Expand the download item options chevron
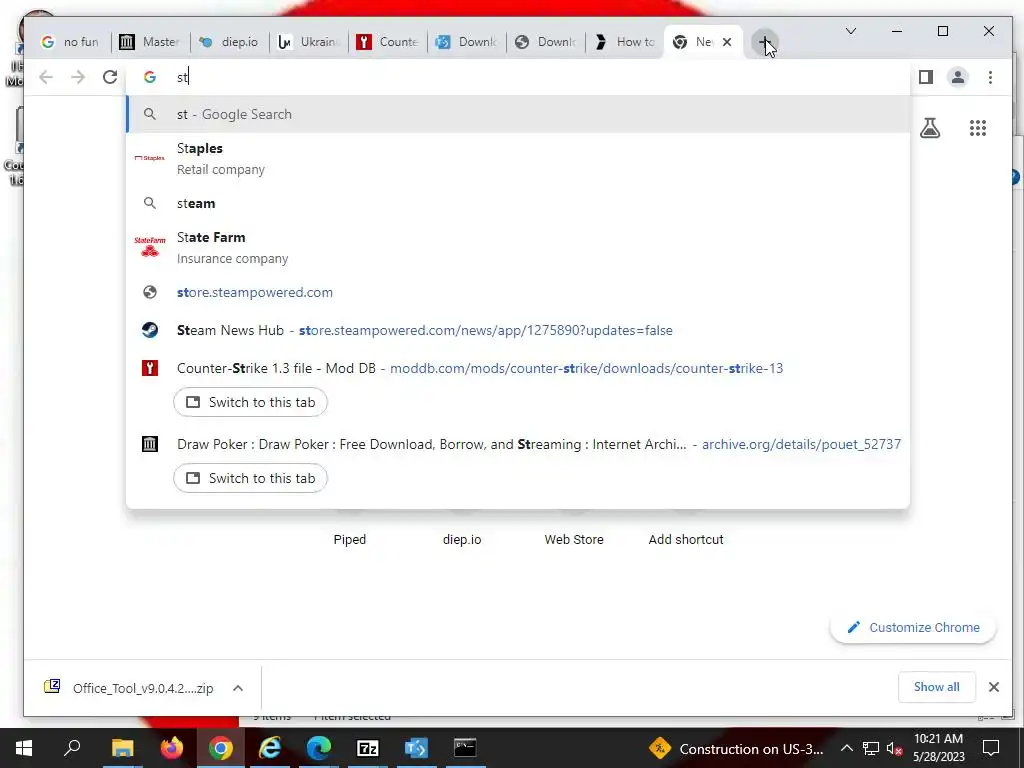This screenshot has height=768, width=1024. pyautogui.click(x=238, y=688)
